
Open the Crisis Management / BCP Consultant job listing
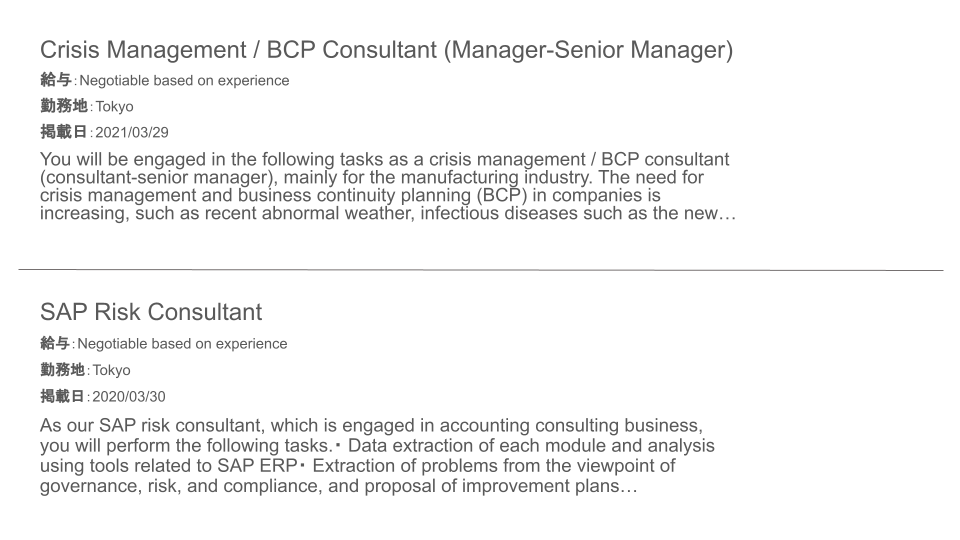point(386,50)
